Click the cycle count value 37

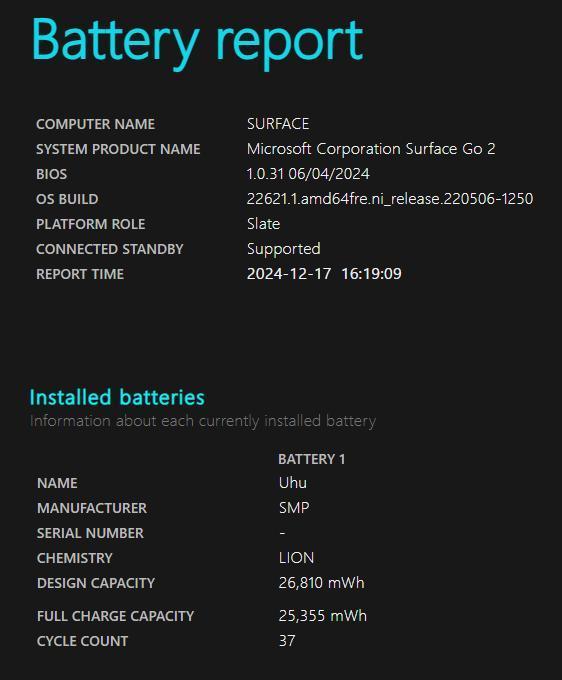(287, 641)
